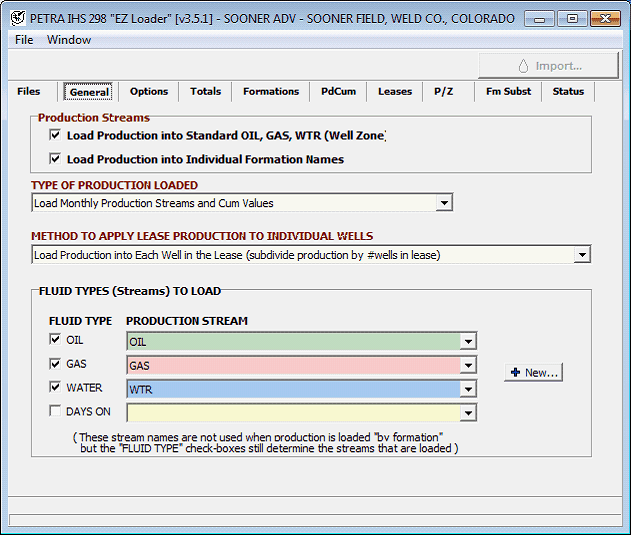Enable the DAYS ON fluid type checkbox

55,411
